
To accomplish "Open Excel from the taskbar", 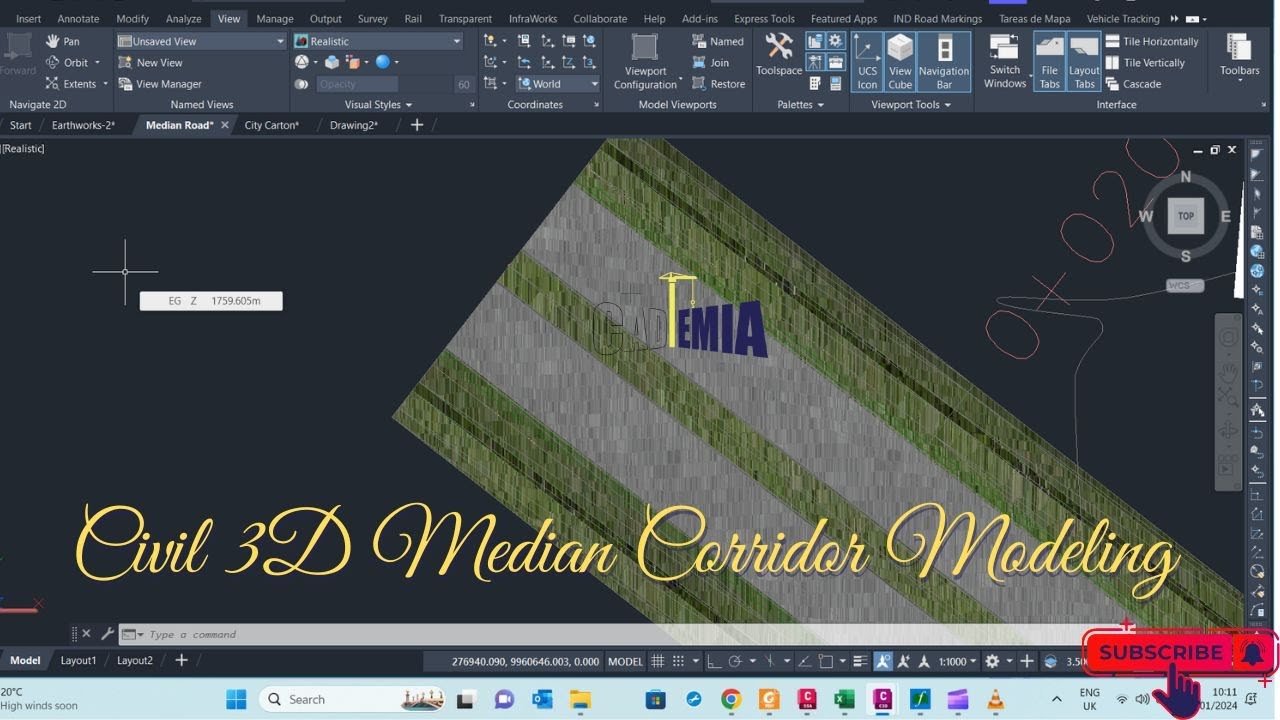I will [x=844, y=699].
